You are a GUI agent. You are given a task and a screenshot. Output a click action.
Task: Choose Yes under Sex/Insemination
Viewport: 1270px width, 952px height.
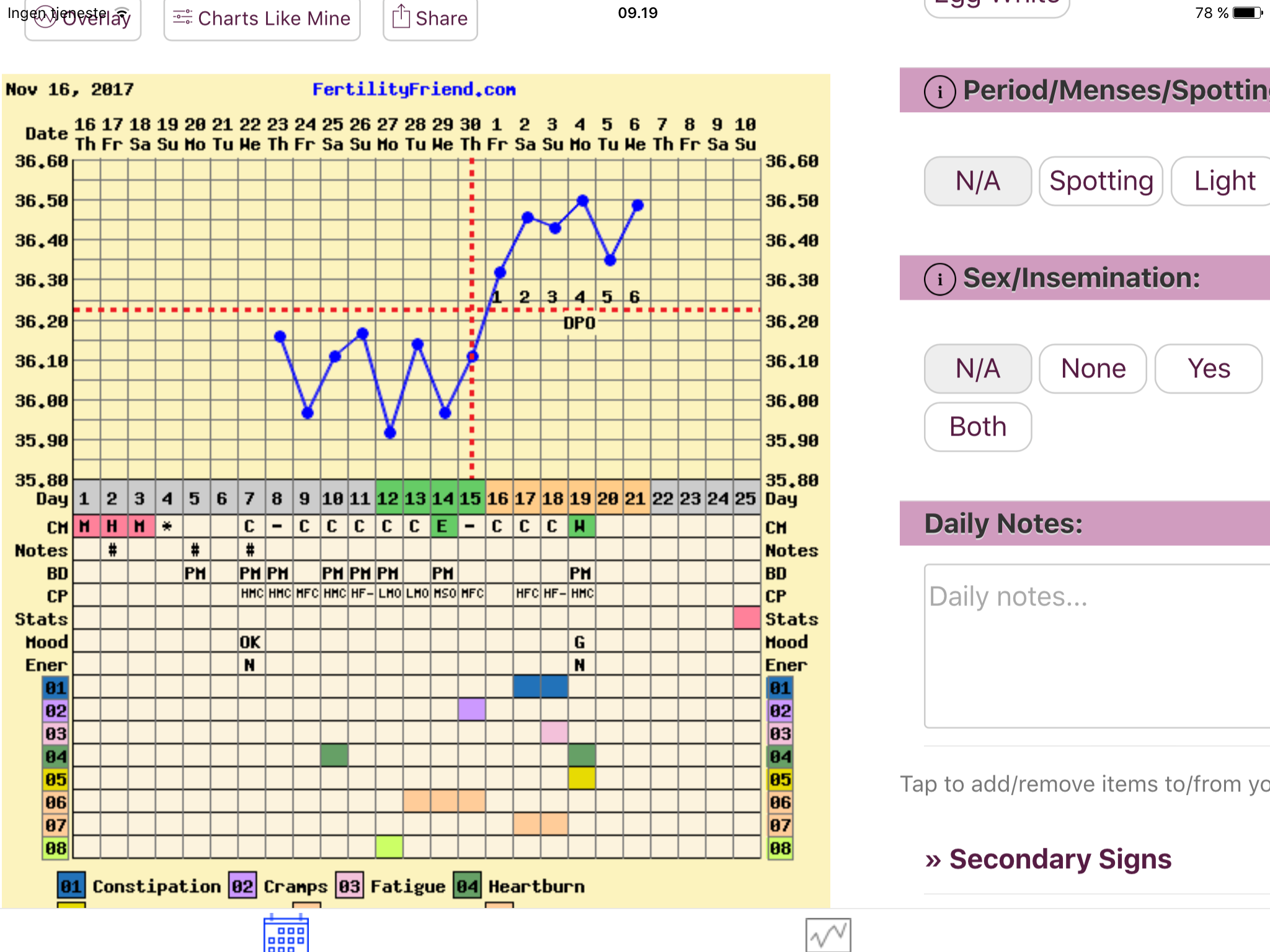click(x=1208, y=369)
